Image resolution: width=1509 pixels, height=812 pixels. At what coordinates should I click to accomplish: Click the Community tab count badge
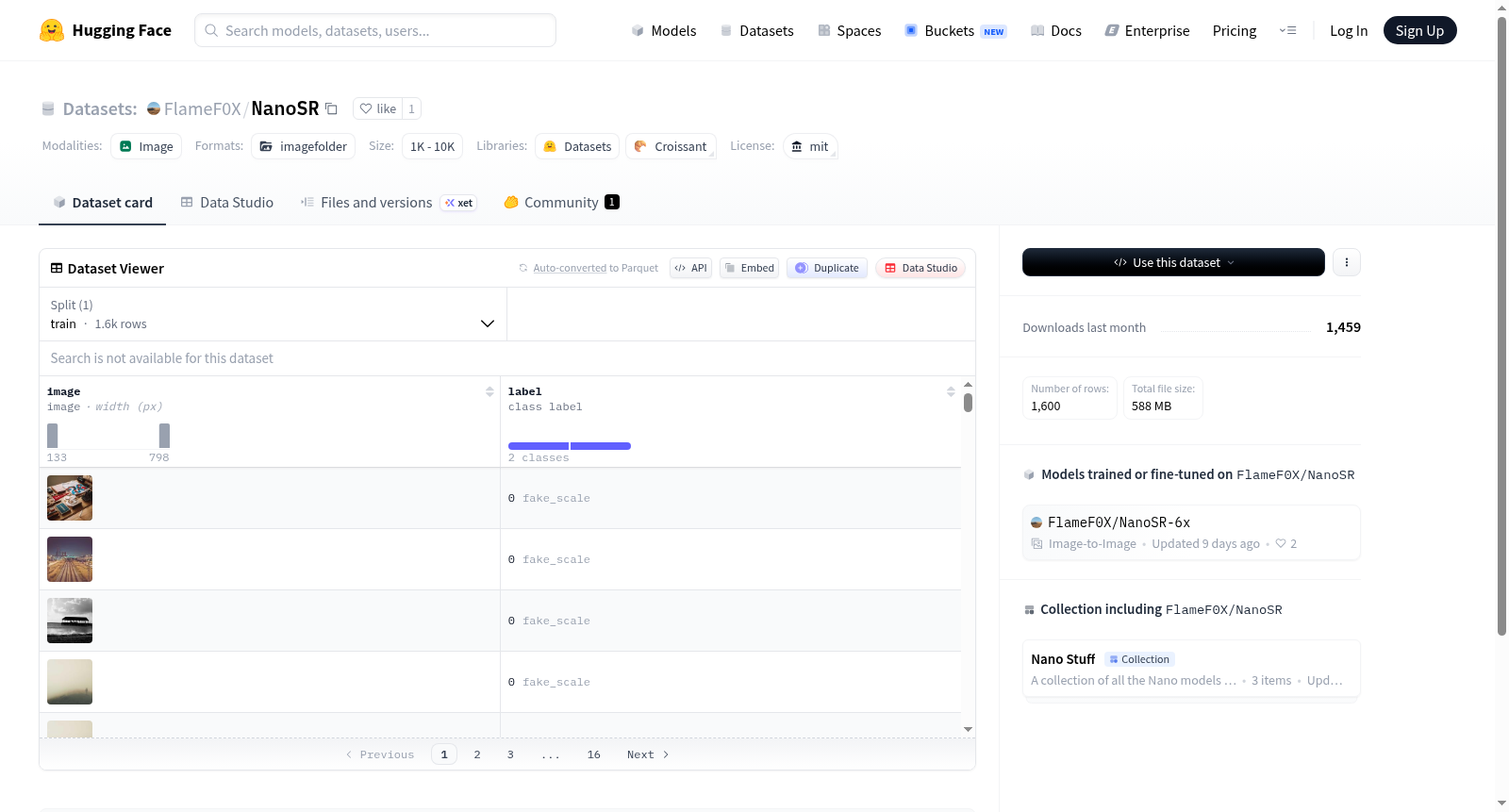612,202
